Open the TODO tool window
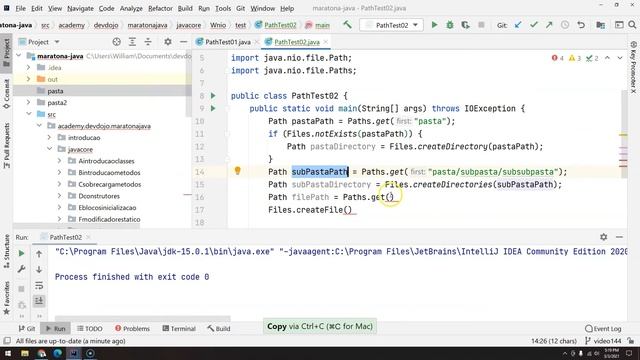This screenshot has width=640, height=360. (x=90, y=328)
